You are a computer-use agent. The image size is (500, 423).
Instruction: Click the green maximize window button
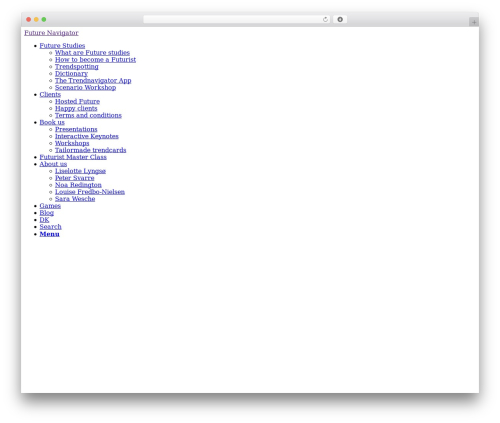(44, 19)
